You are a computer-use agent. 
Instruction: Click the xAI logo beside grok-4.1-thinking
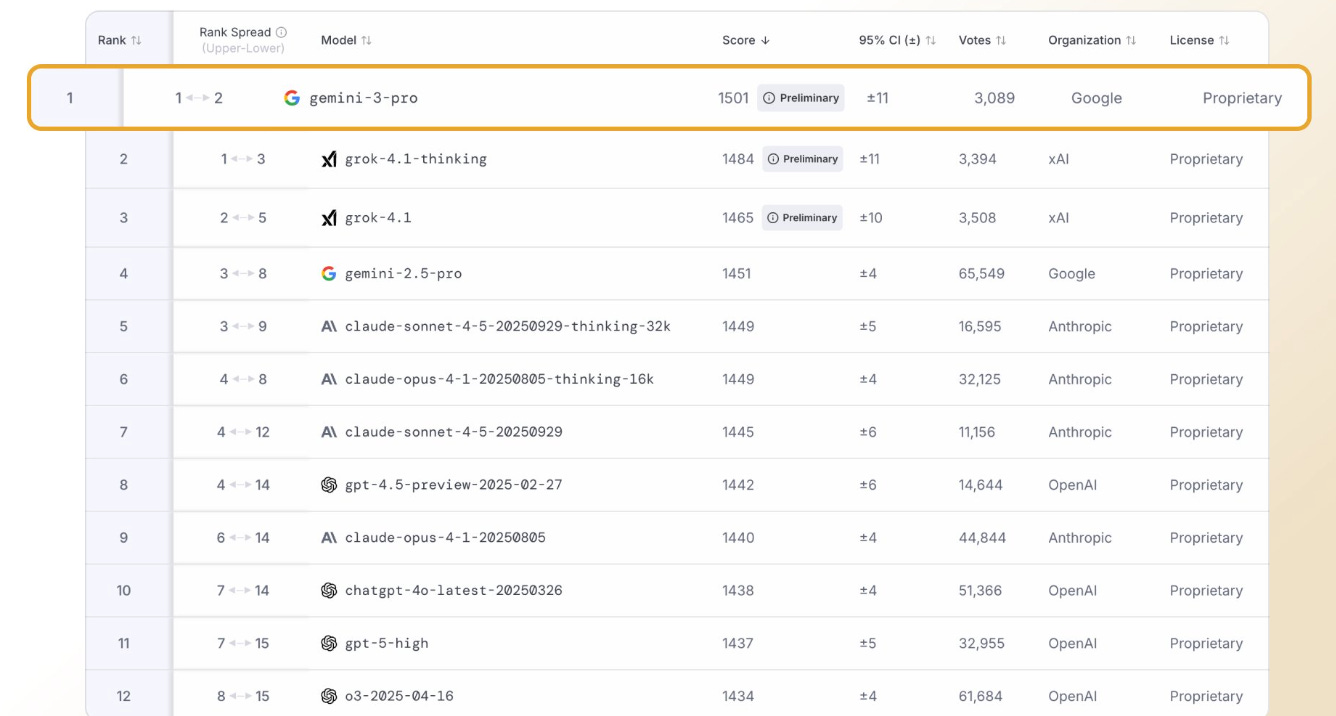click(x=329, y=159)
